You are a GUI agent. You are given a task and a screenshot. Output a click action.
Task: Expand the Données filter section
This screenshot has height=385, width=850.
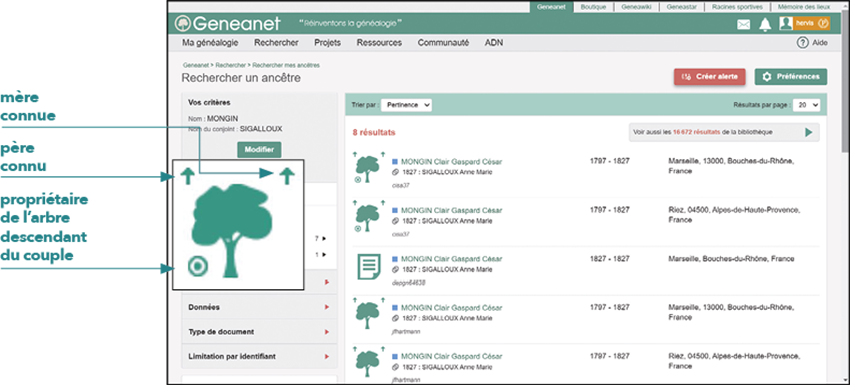[259, 307]
